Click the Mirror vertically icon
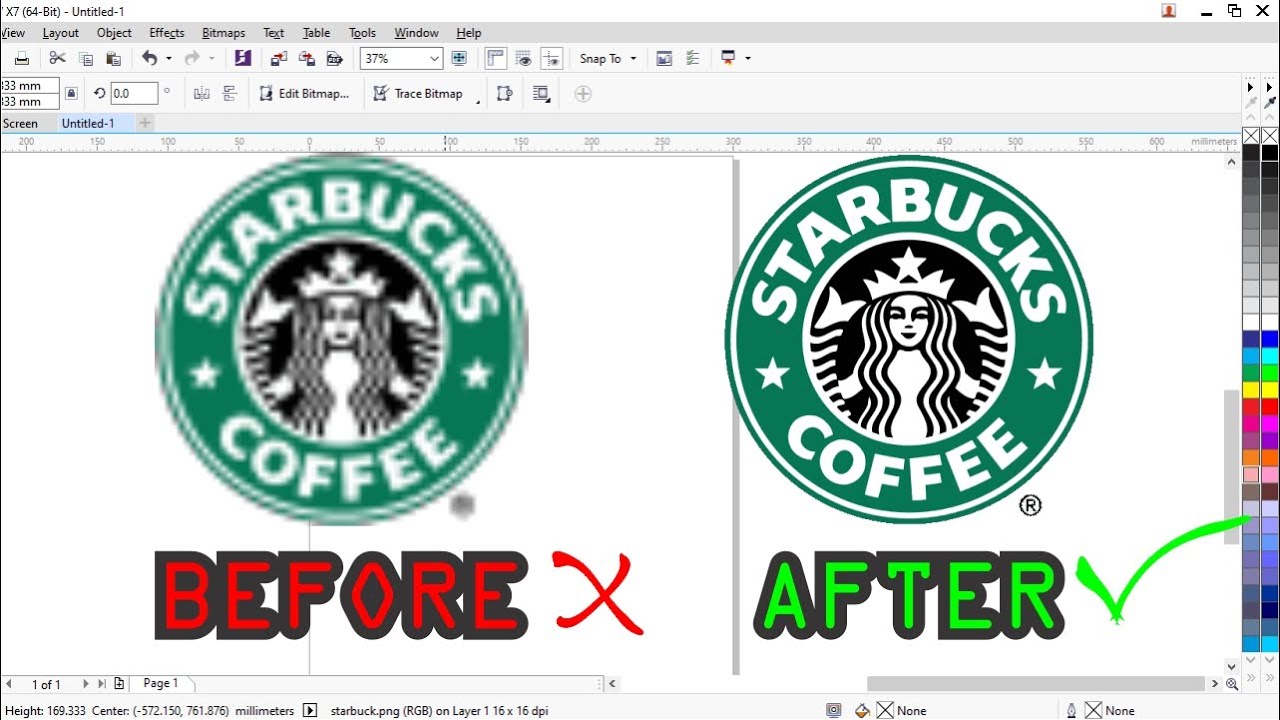The height and width of the screenshot is (720, 1280). 230,93
